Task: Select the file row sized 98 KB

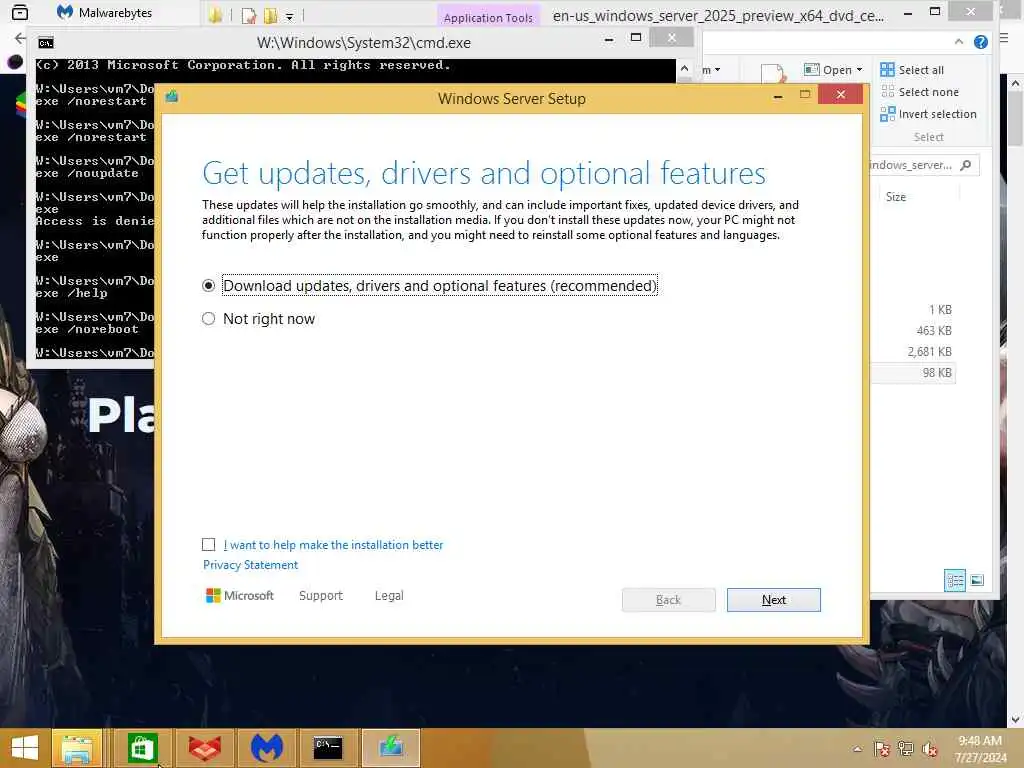Action: coord(913,373)
